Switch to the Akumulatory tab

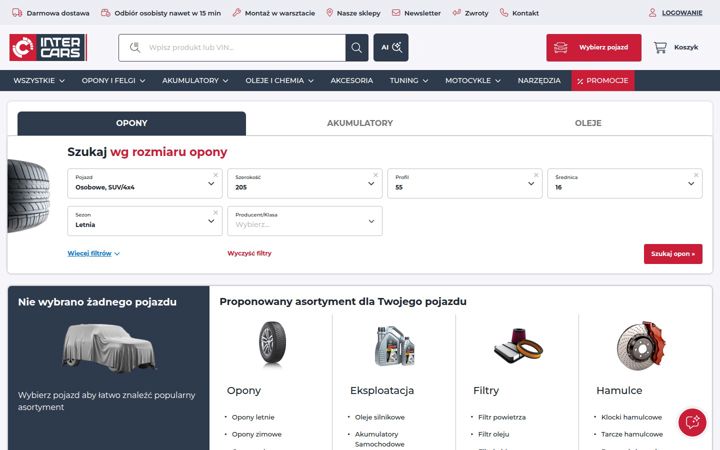[x=360, y=123]
